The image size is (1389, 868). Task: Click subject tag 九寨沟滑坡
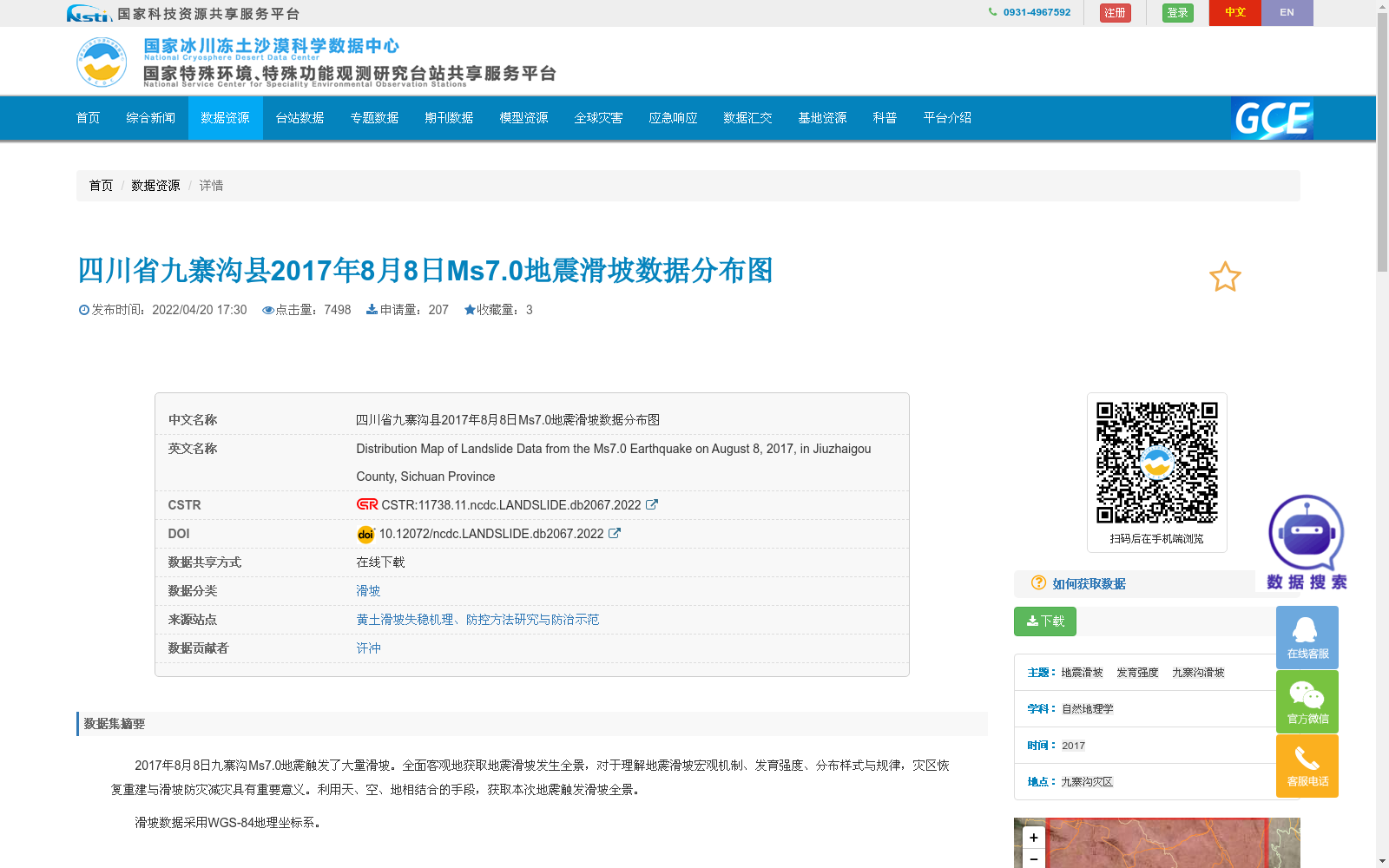pyautogui.click(x=1198, y=673)
